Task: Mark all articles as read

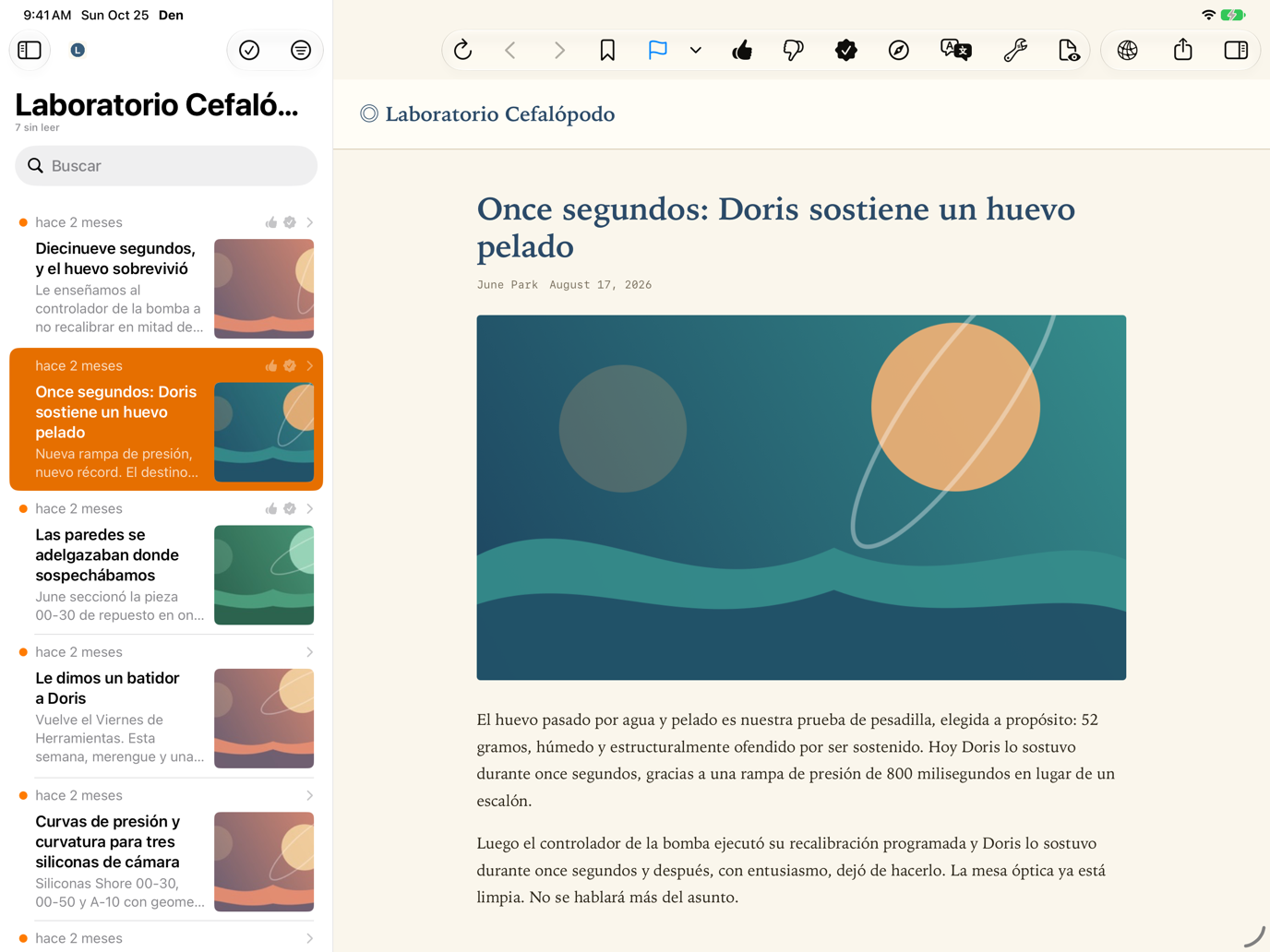Action: [249, 50]
